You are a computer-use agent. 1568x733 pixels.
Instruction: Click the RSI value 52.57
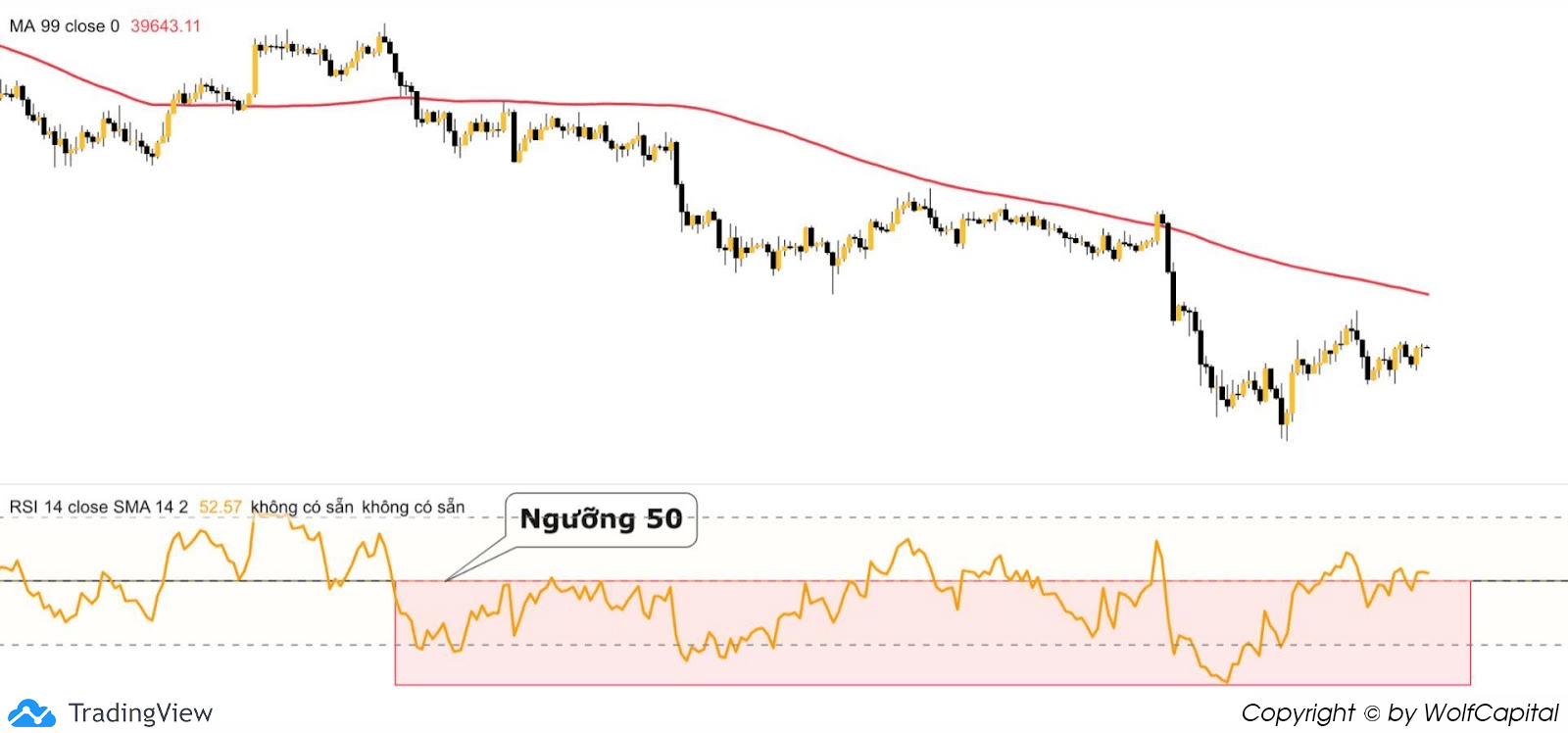[x=220, y=507]
